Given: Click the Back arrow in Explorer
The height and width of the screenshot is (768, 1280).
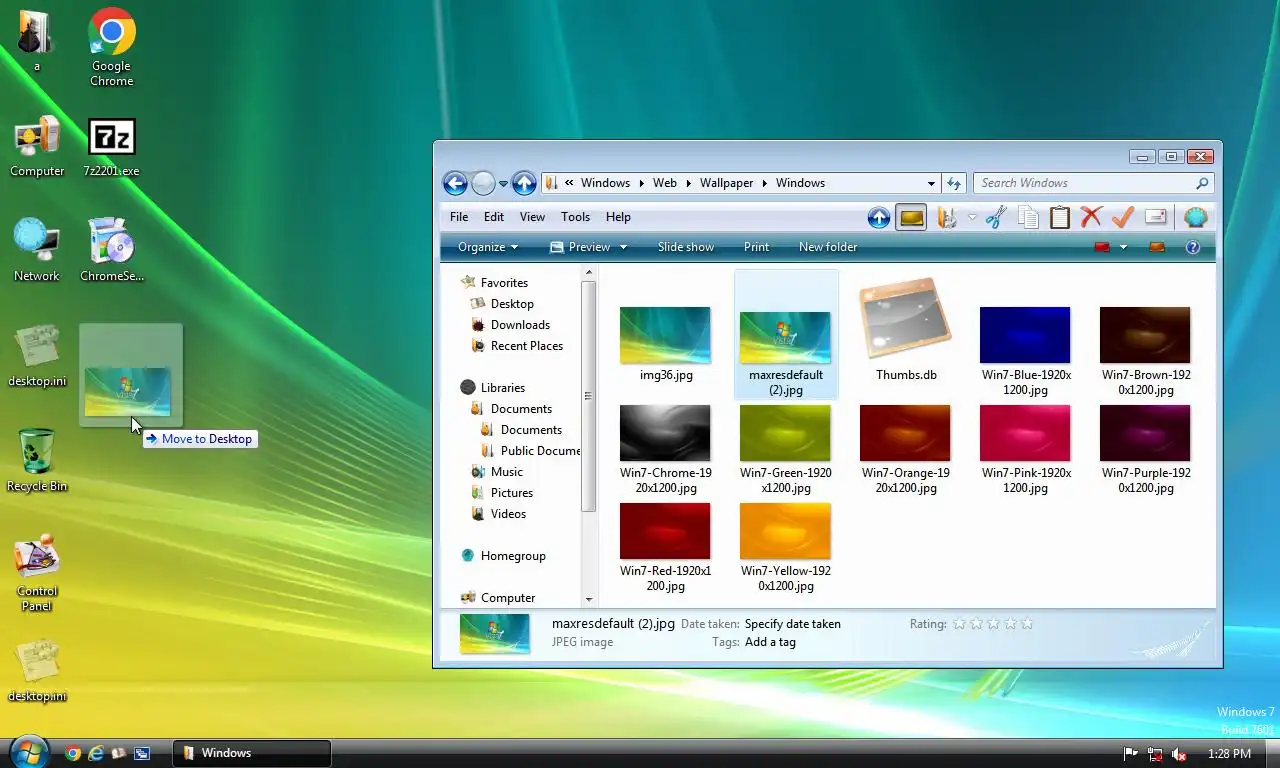Looking at the screenshot, I should [455, 183].
